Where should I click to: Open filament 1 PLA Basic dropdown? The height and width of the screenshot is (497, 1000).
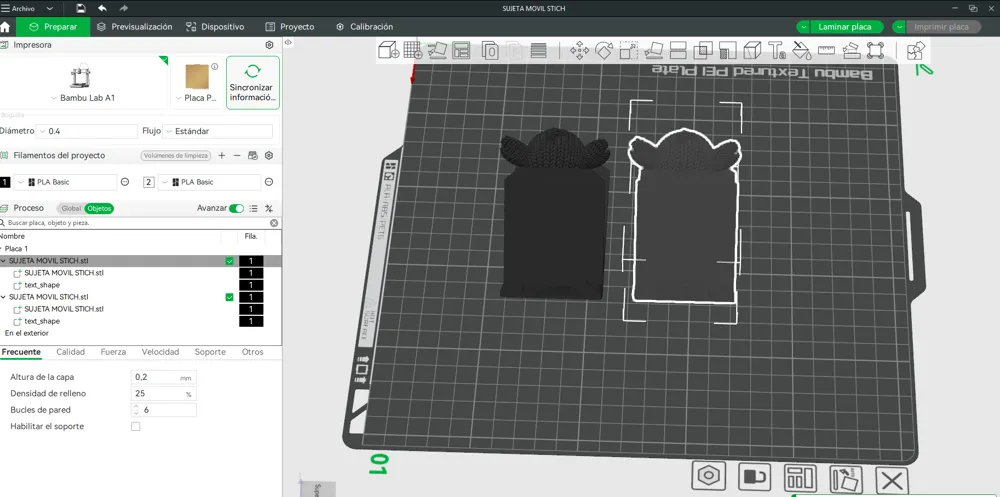[66, 182]
